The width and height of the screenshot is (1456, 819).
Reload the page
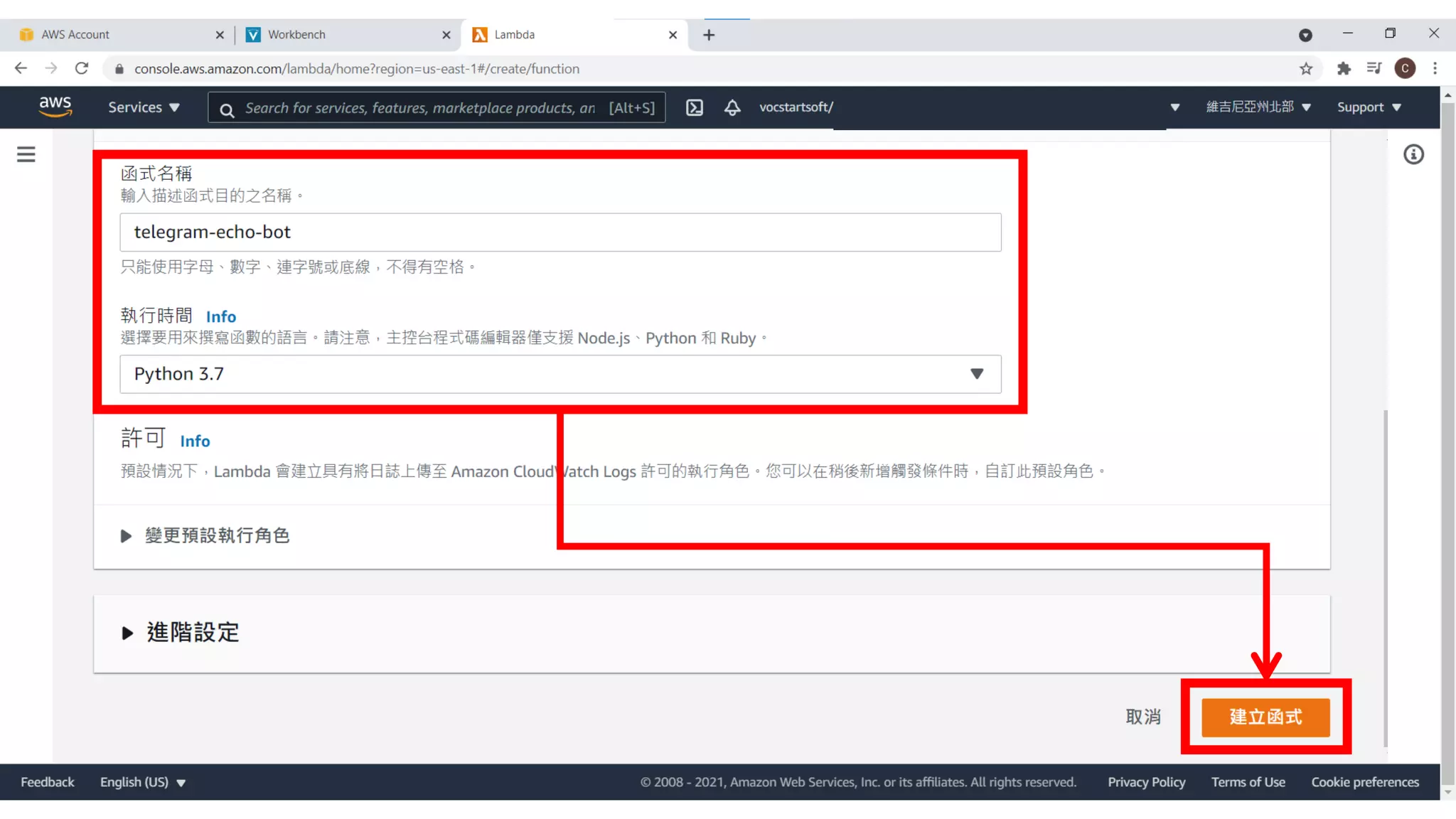pyautogui.click(x=82, y=69)
